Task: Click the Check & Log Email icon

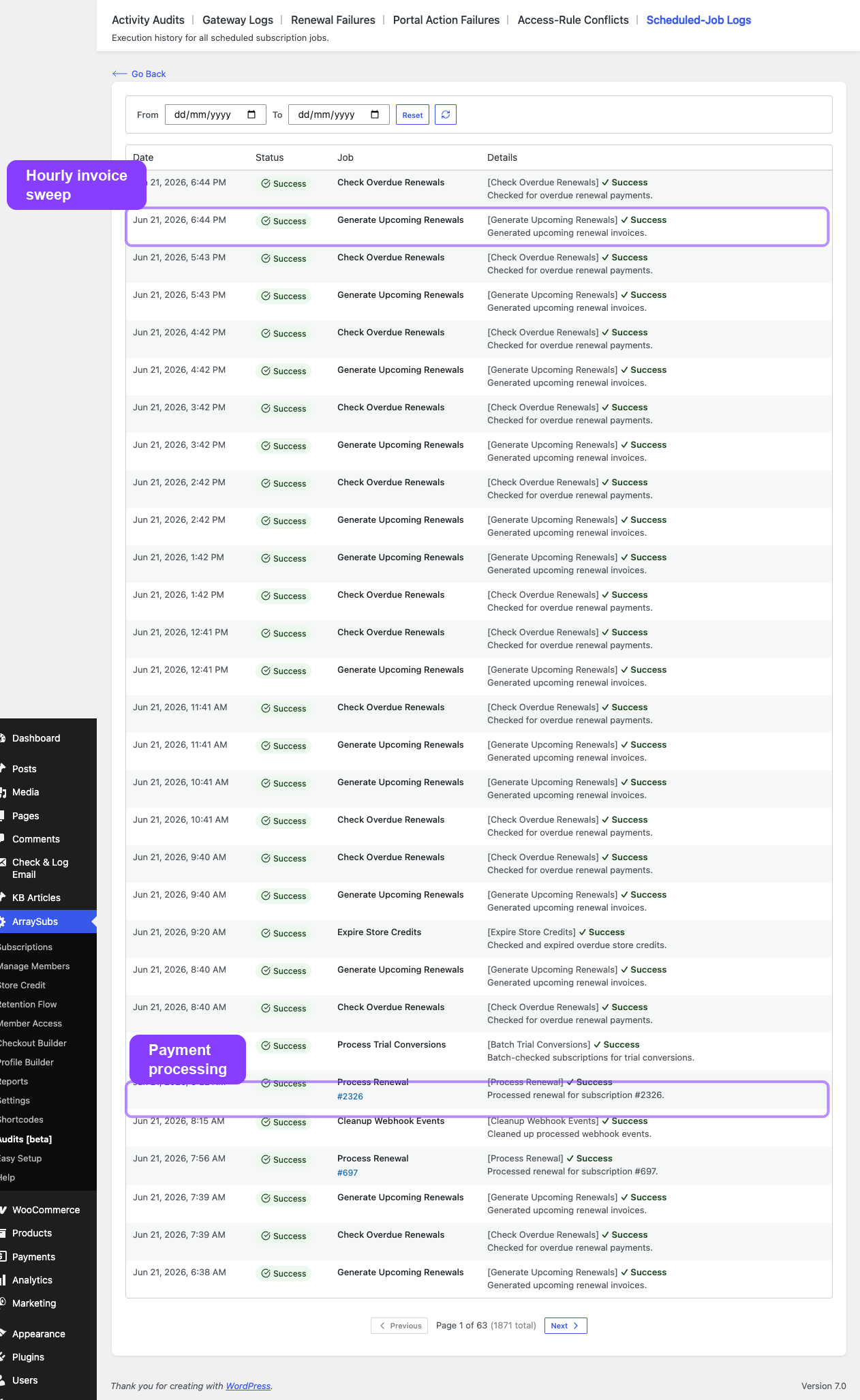Action: click(3, 862)
